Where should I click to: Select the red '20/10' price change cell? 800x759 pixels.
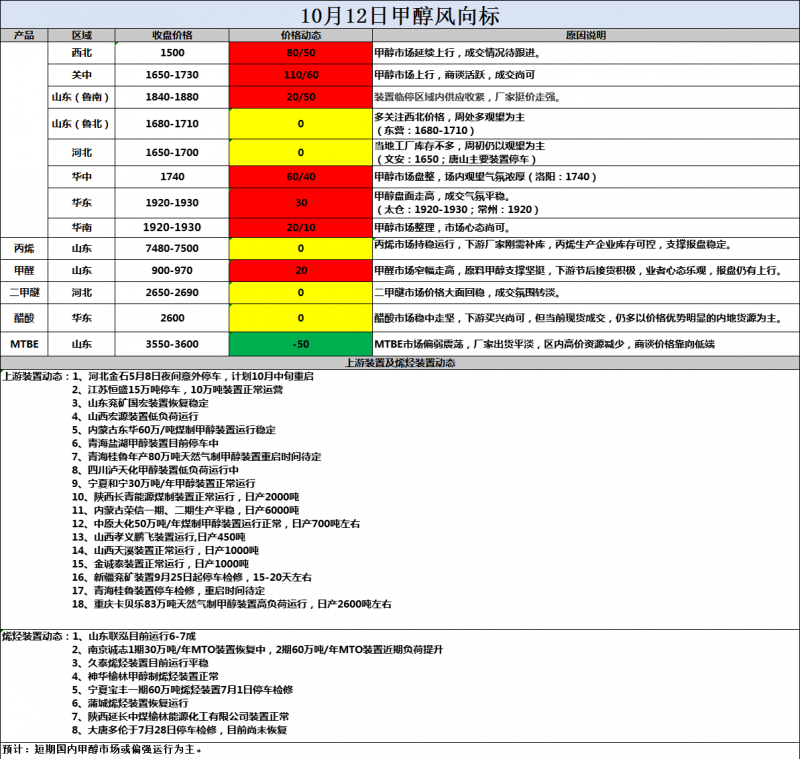click(301, 227)
